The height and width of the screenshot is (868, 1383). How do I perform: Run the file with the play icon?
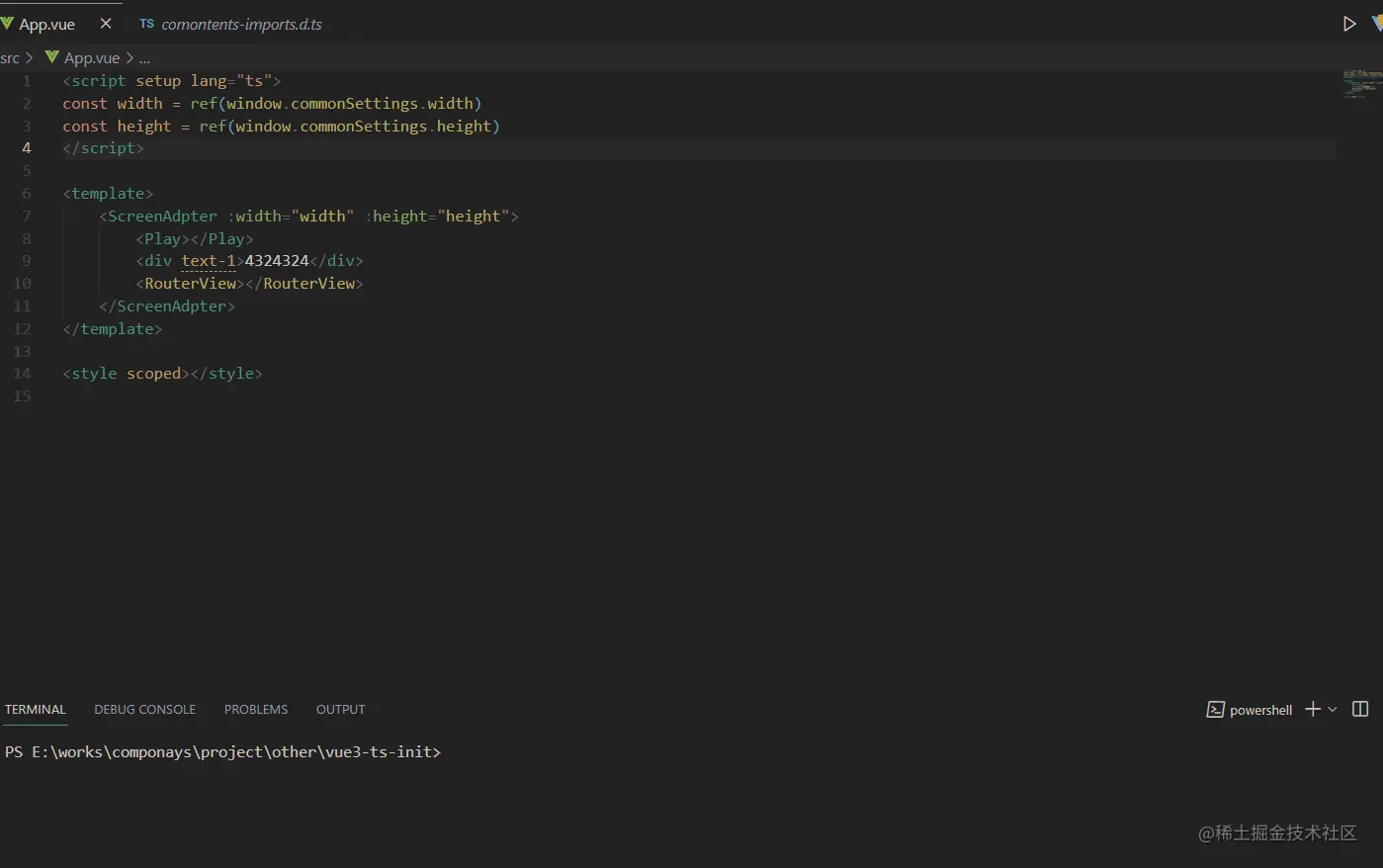pos(1348,24)
